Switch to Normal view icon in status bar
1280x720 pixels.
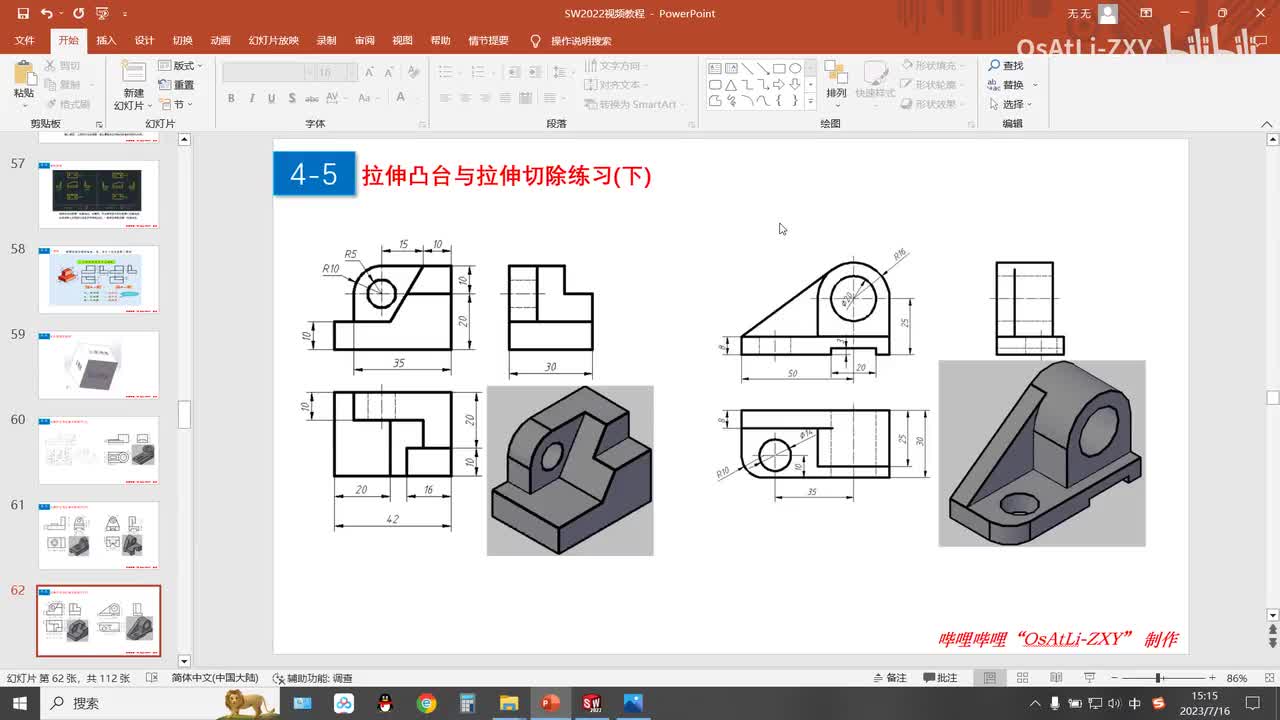coord(990,678)
